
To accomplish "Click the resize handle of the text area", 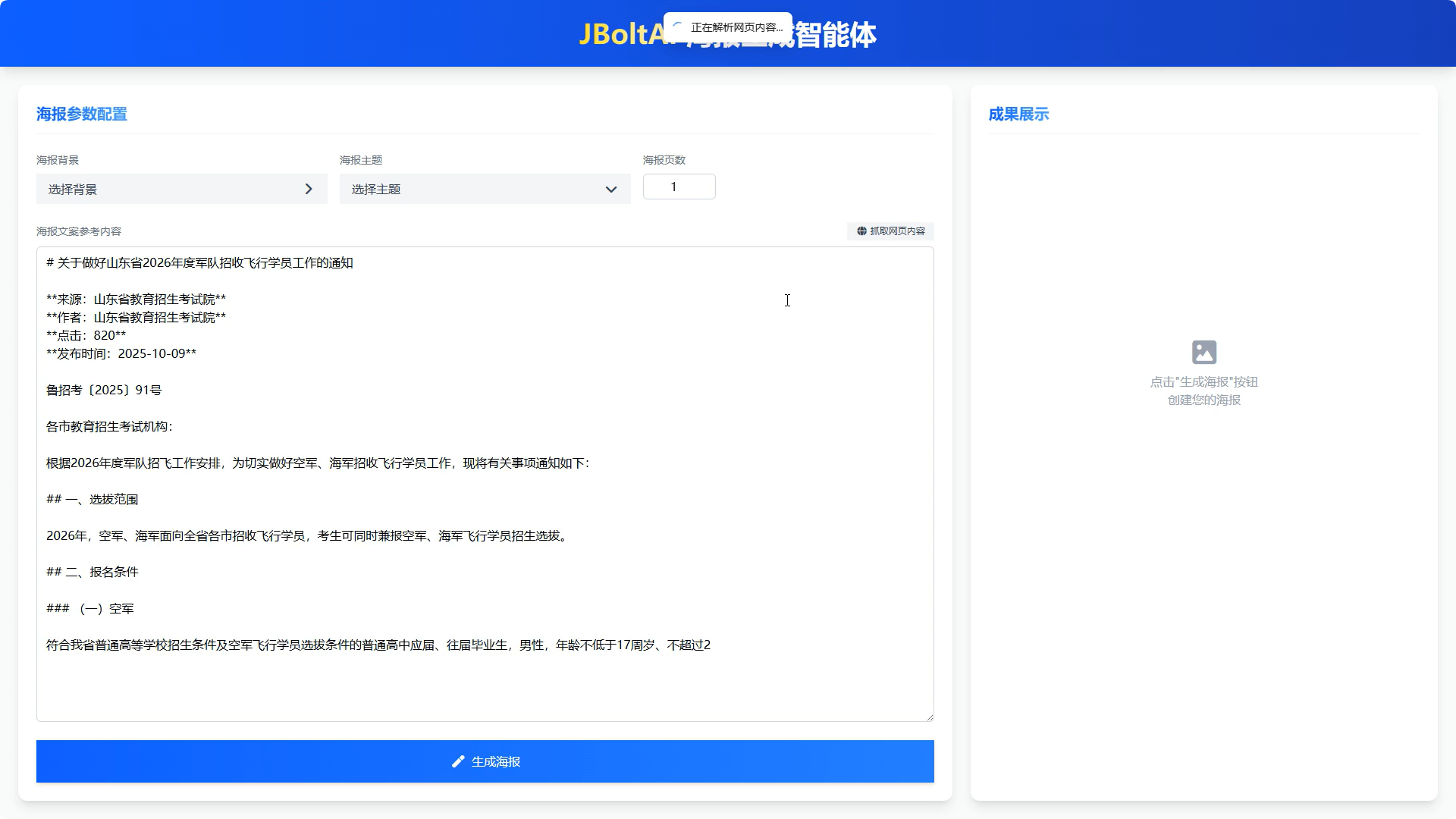I will (929, 717).
